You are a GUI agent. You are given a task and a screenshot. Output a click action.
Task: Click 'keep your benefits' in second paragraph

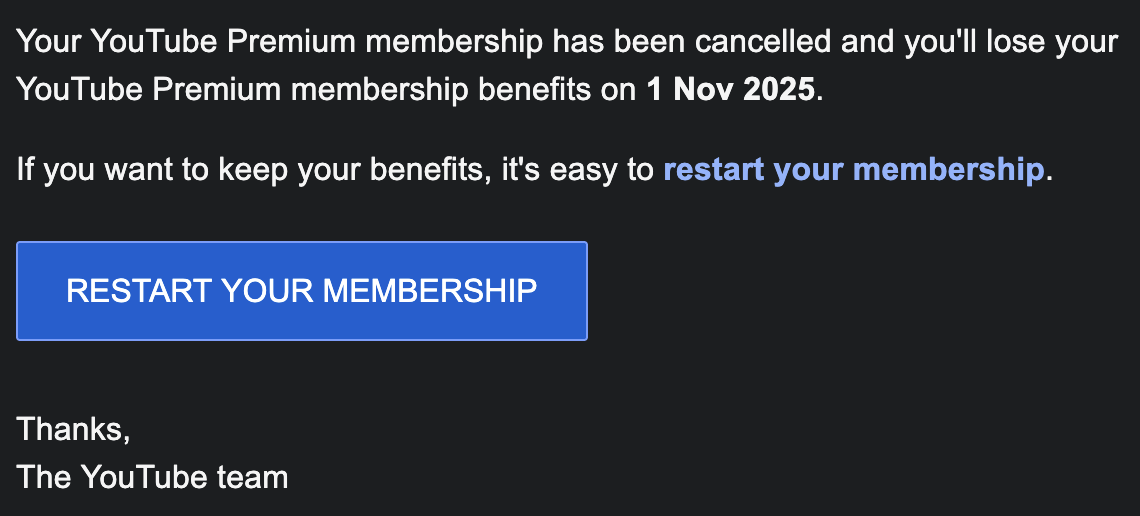click(x=357, y=170)
